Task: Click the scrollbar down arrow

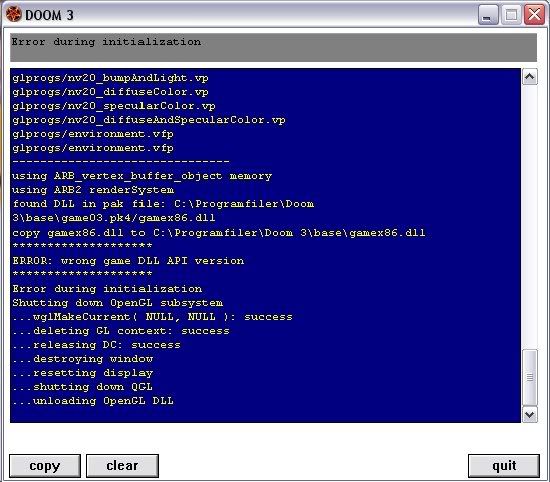Action: pyautogui.click(x=530, y=415)
